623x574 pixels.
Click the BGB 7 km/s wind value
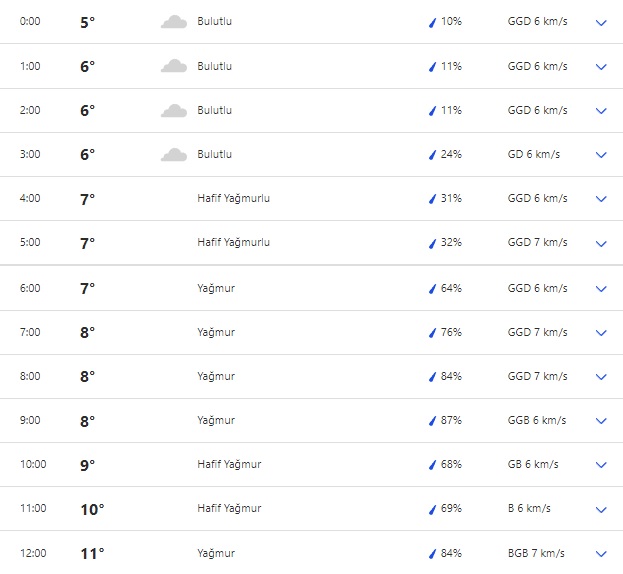536,553
